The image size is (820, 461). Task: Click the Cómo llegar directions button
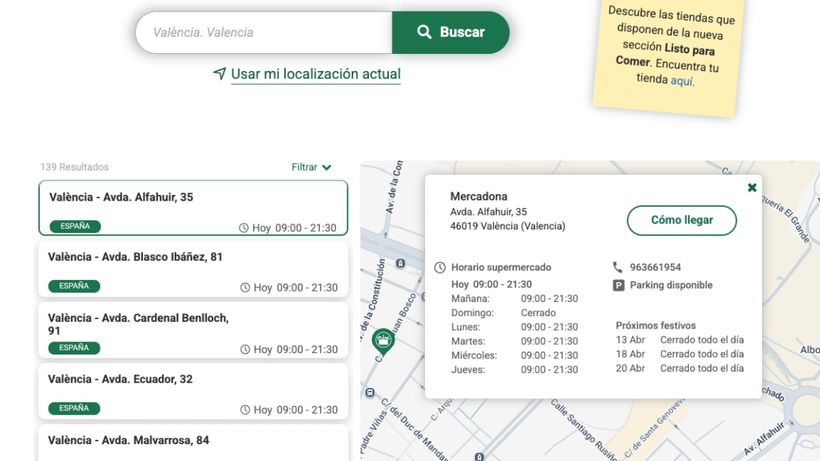pos(681,220)
